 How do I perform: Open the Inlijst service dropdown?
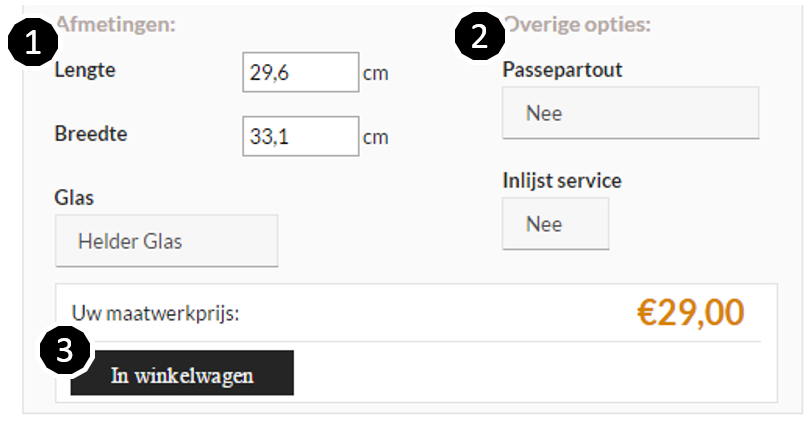coord(555,223)
